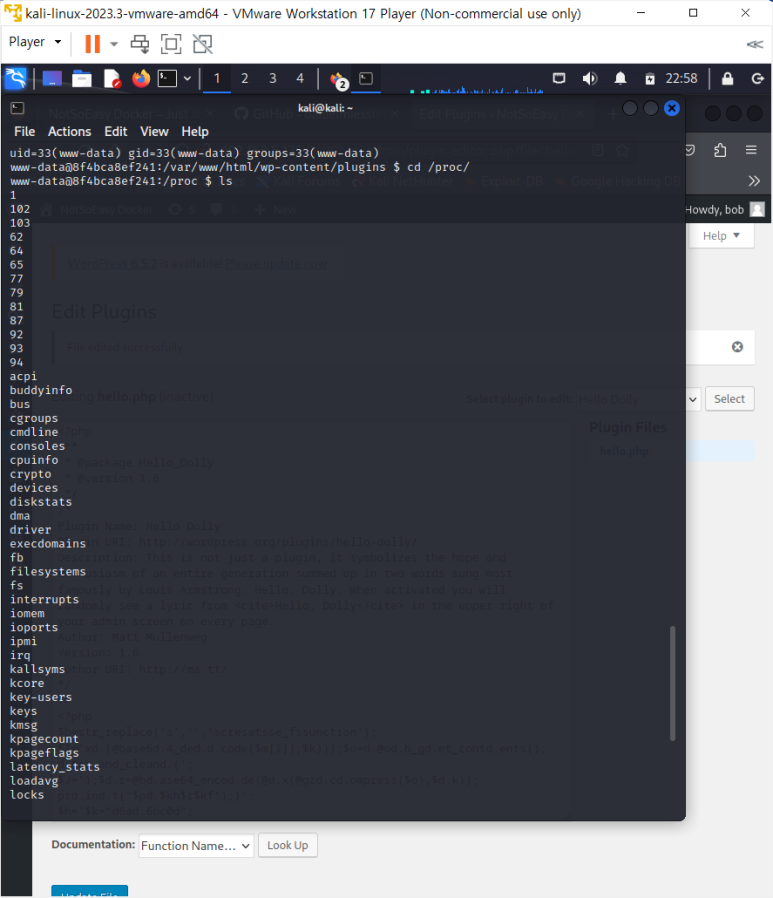Click 'kallsyms' entry in terminal listing
Viewport: 773px width, 898px height.
(37, 669)
